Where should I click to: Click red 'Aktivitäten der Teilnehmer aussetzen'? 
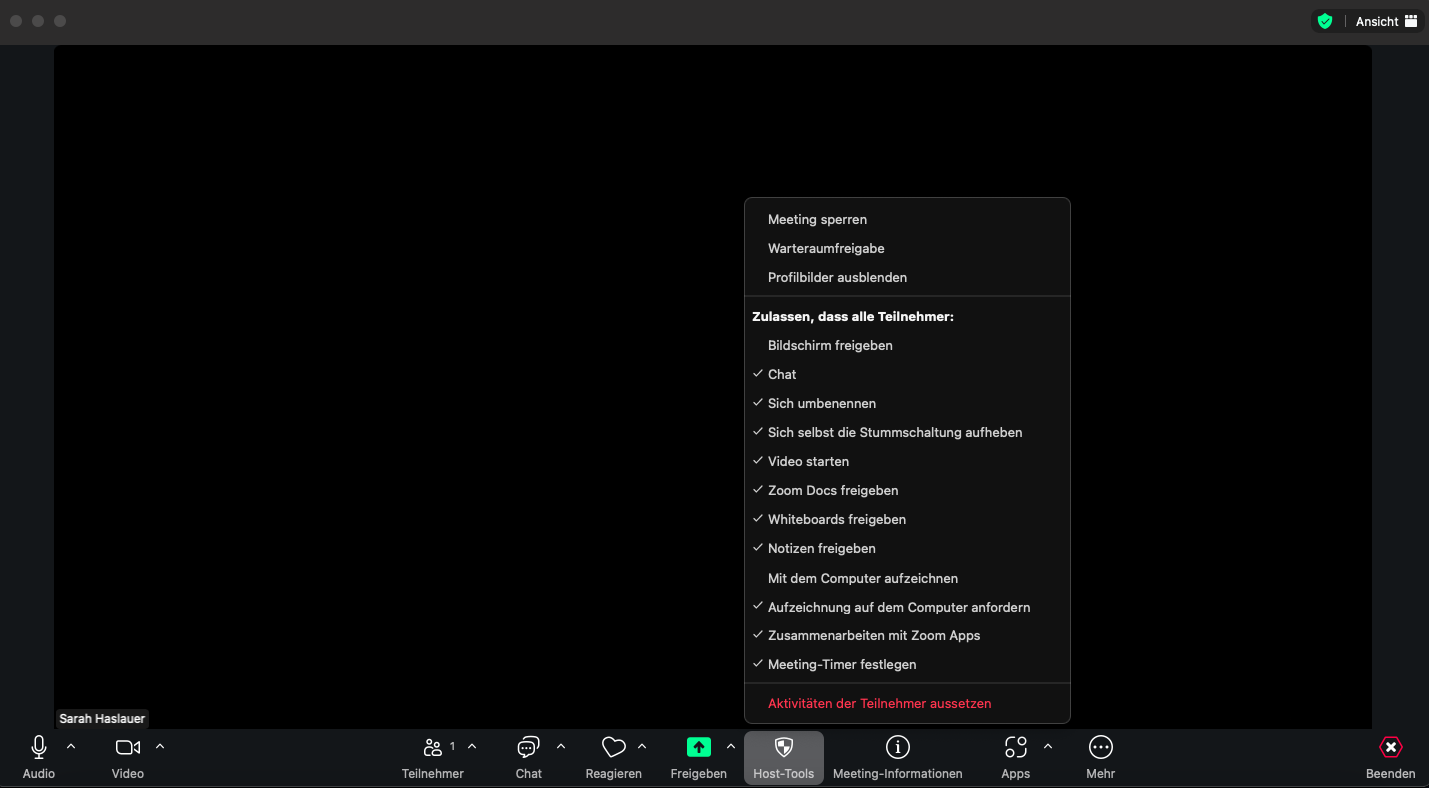tap(879, 703)
